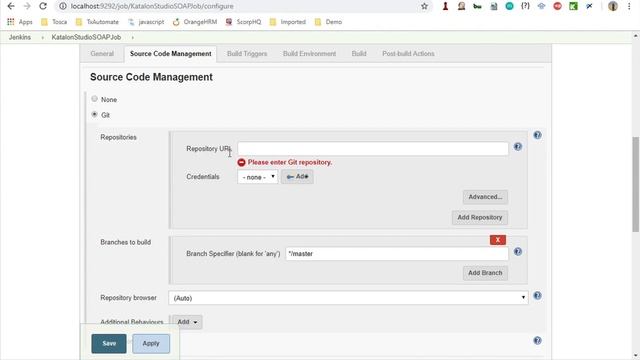Open the OrangeHRM bookmark

pyautogui.click(x=195, y=22)
